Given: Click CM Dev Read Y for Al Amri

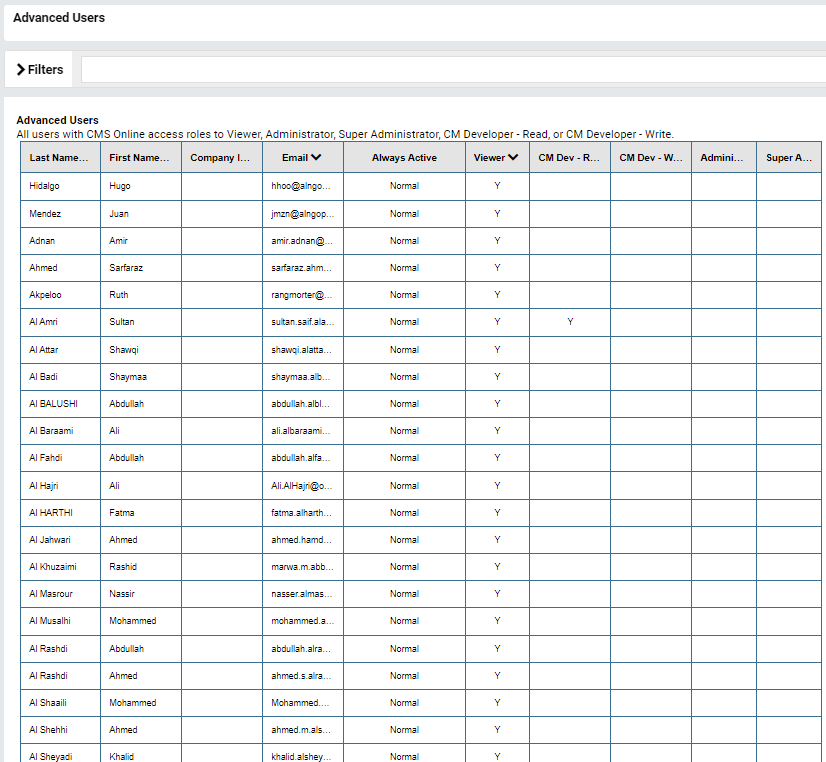Looking at the screenshot, I should [570, 322].
